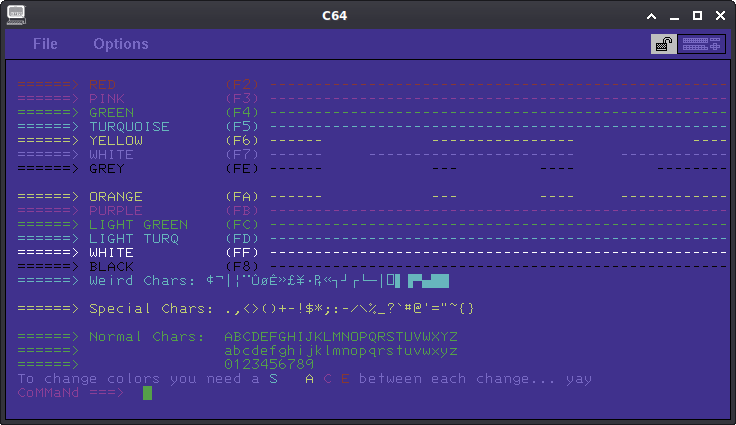Click the (F5) code text
The width and height of the screenshot is (736, 425).
[x=242, y=127]
